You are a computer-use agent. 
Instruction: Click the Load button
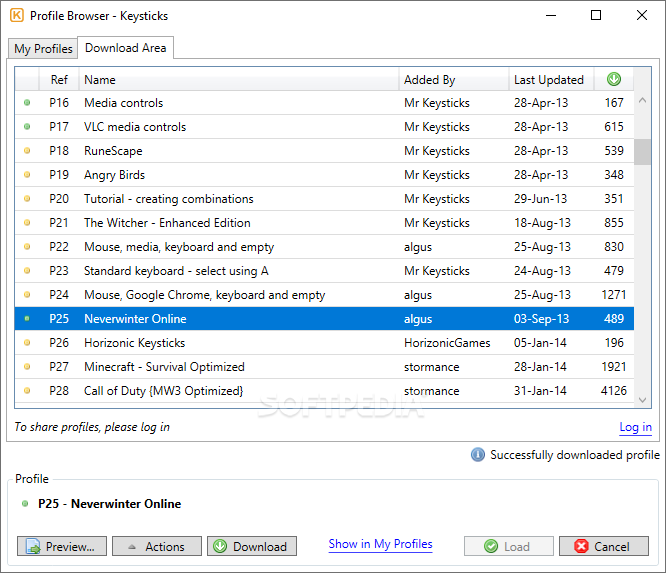(509, 546)
